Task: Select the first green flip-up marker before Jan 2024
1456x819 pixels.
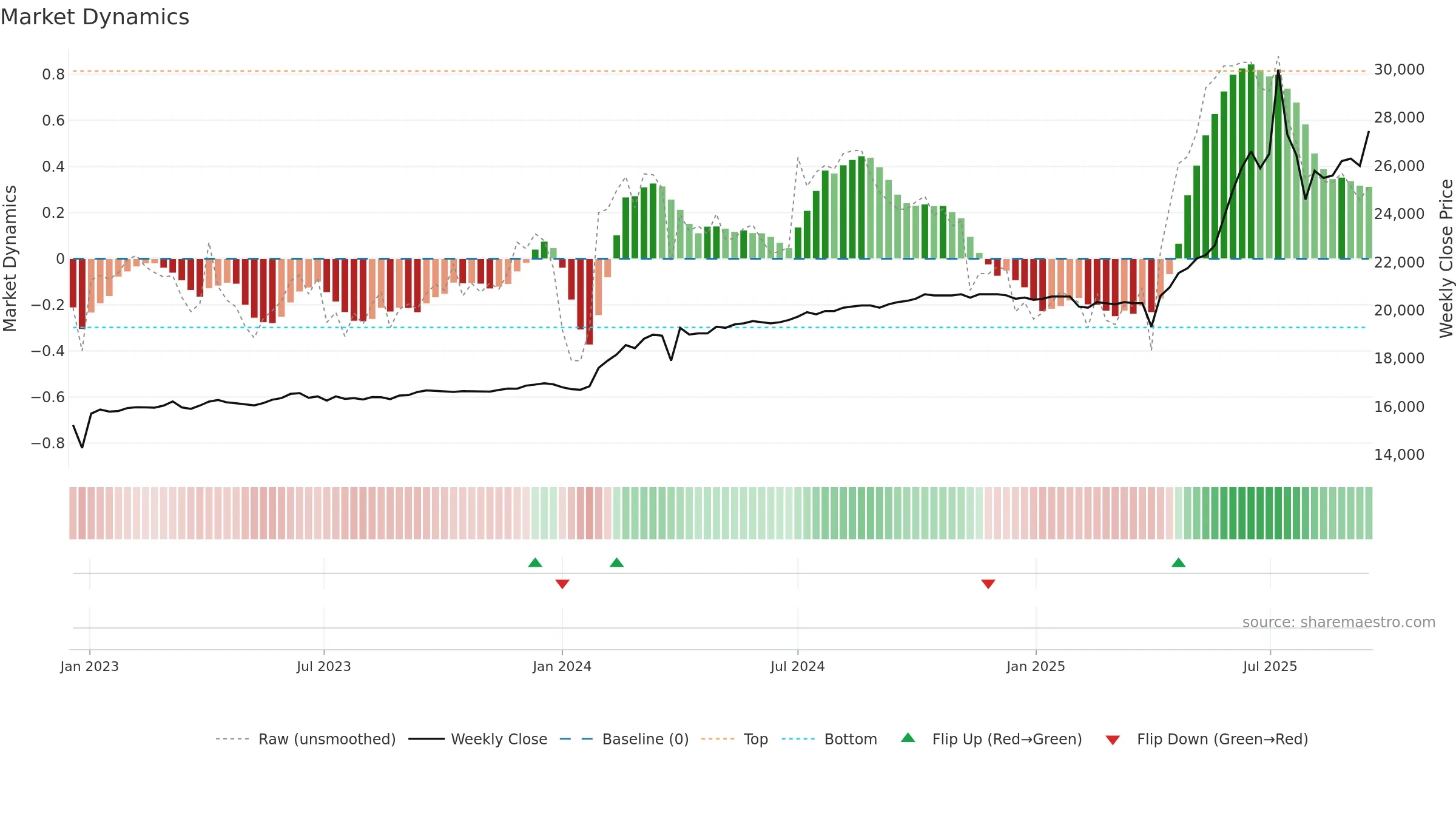Action: tap(535, 562)
